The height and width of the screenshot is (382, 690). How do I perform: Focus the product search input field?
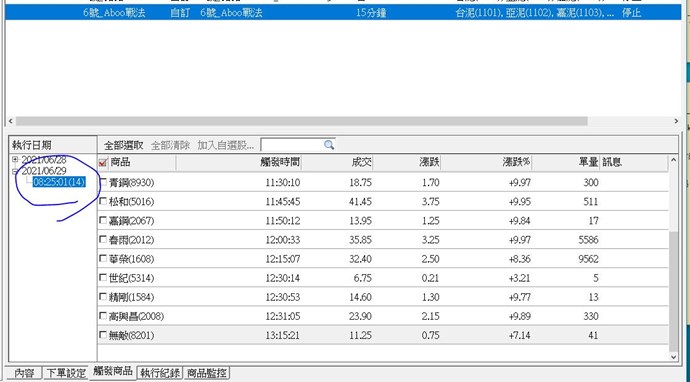[292, 145]
